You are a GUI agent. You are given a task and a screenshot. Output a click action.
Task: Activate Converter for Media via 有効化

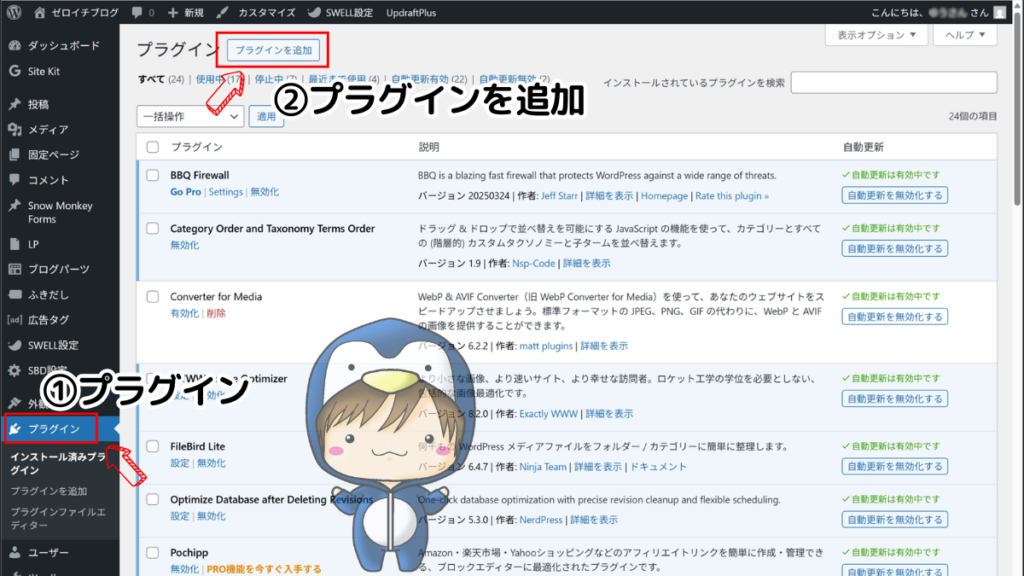point(184,313)
